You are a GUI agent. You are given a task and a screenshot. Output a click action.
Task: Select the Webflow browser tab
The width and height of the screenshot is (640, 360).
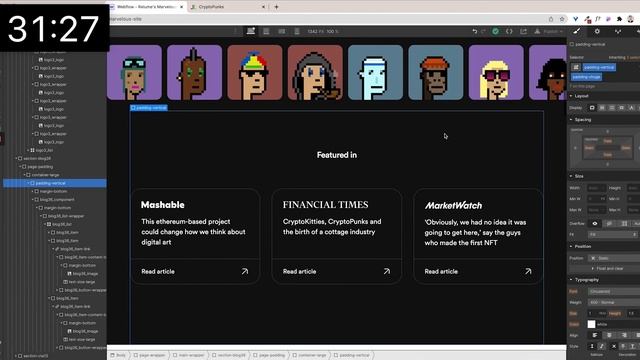(x=146, y=7)
